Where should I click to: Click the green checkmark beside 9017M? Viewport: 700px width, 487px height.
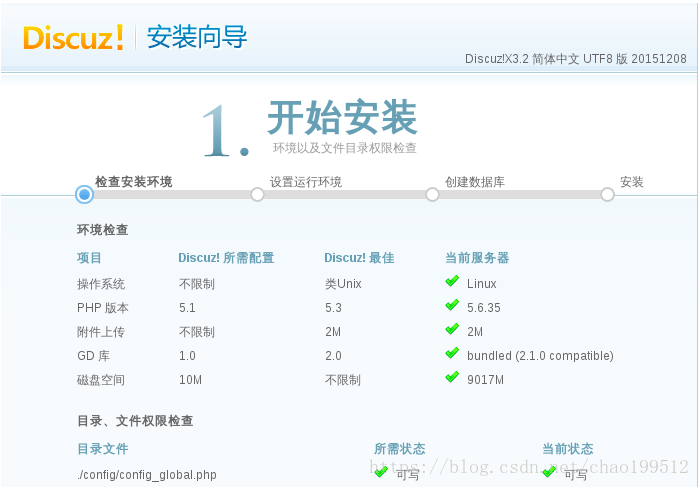(x=452, y=377)
